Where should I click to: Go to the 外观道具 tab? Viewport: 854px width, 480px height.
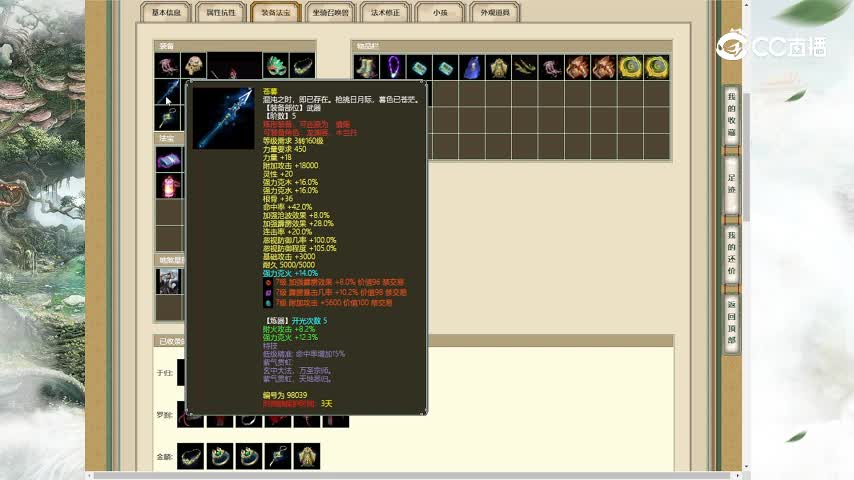[x=495, y=13]
